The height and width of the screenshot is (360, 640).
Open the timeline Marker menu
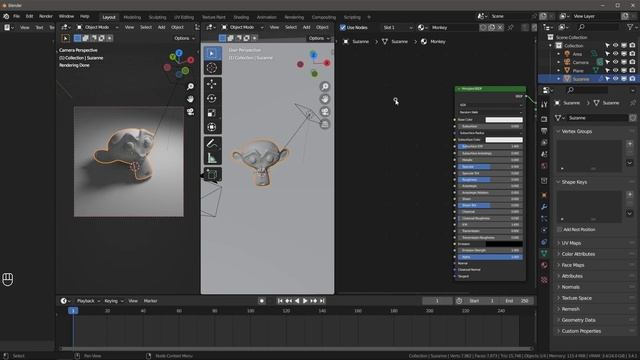(150, 301)
